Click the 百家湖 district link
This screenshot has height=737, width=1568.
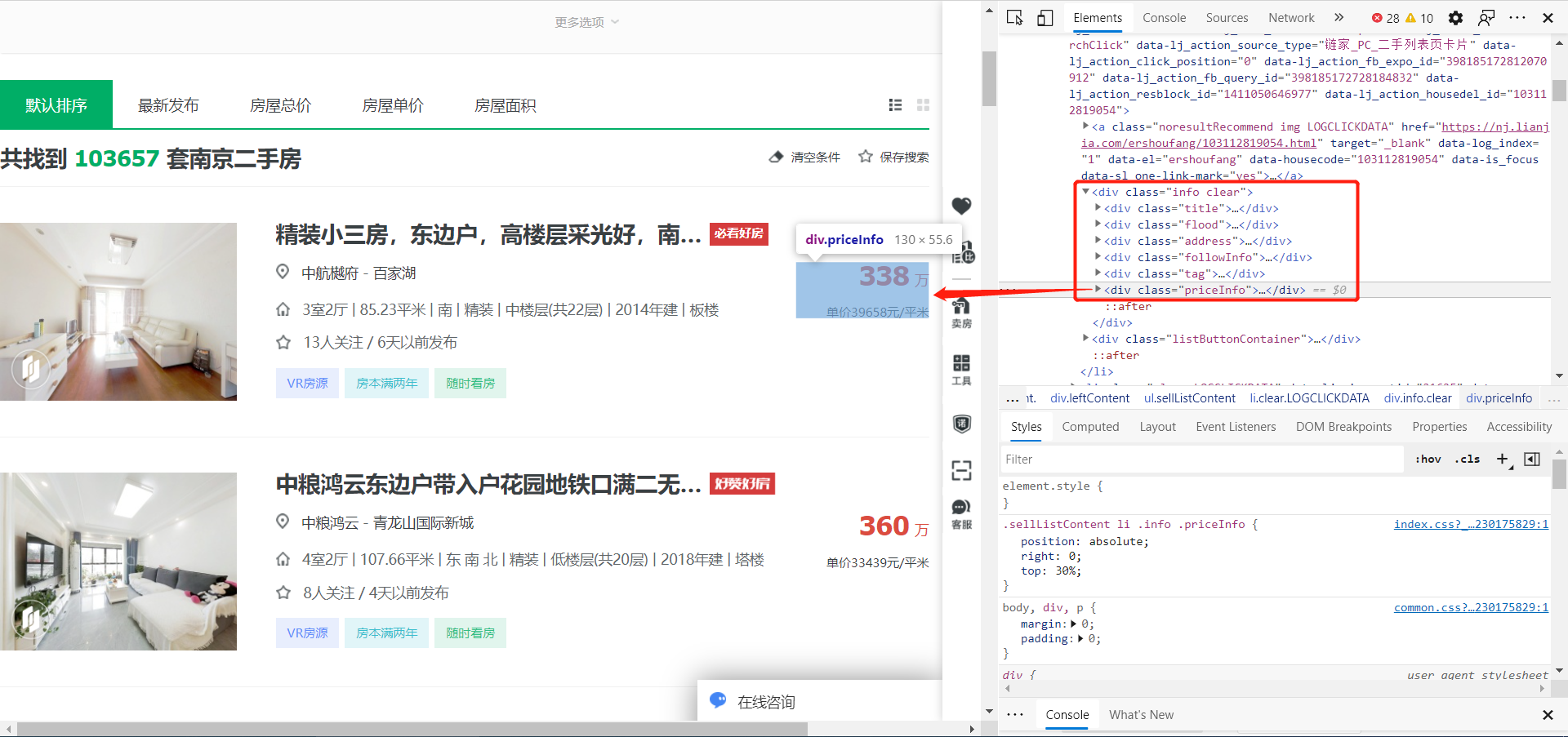(394, 273)
